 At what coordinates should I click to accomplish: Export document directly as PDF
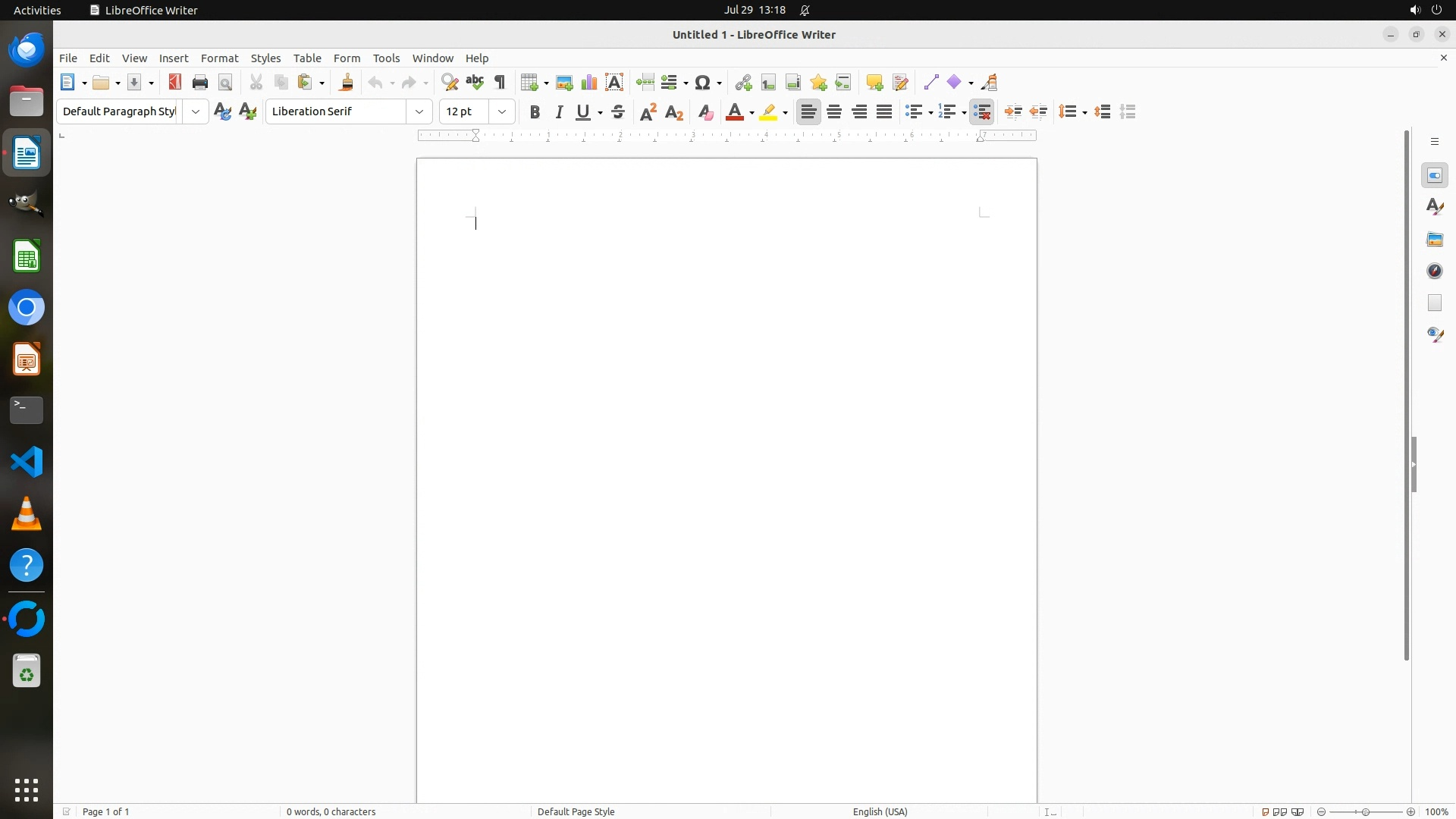click(x=175, y=83)
